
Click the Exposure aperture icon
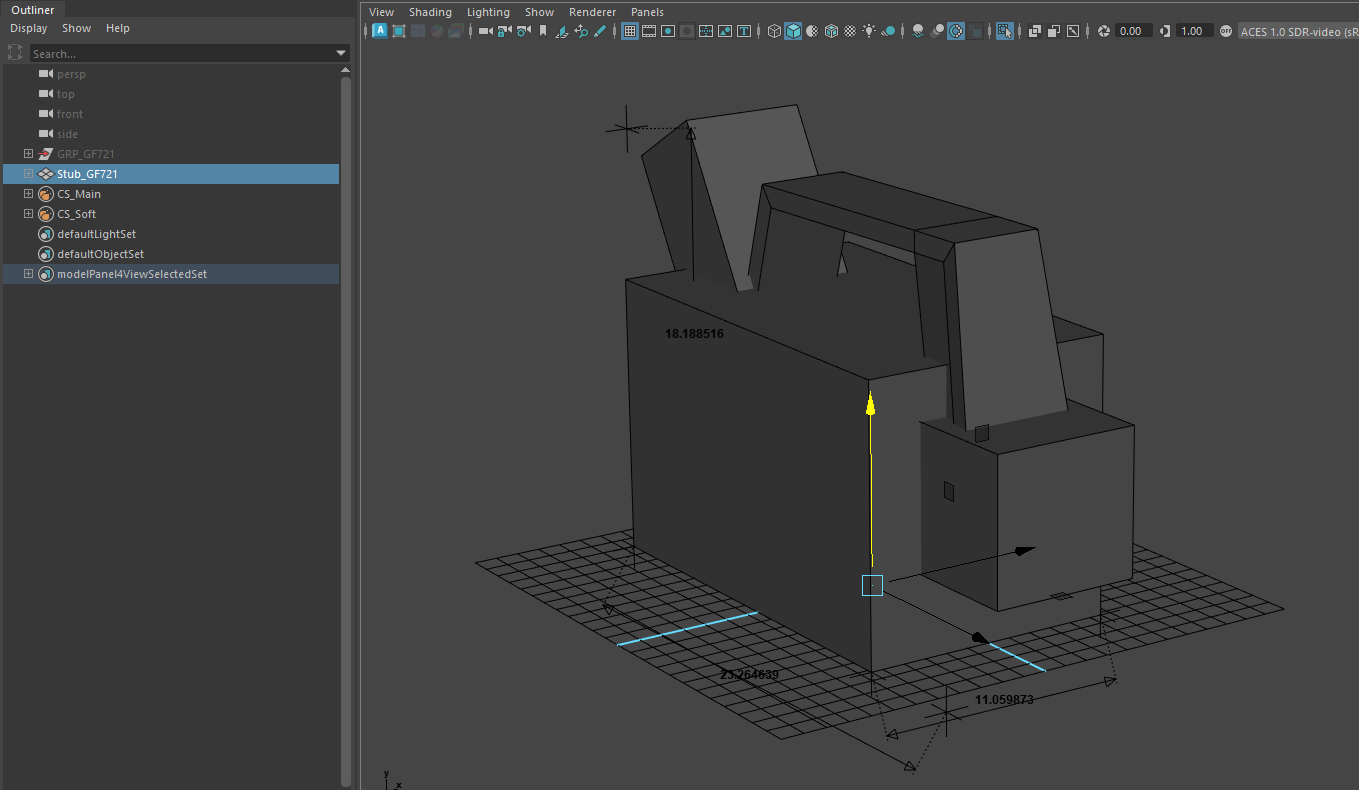[x=1102, y=31]
